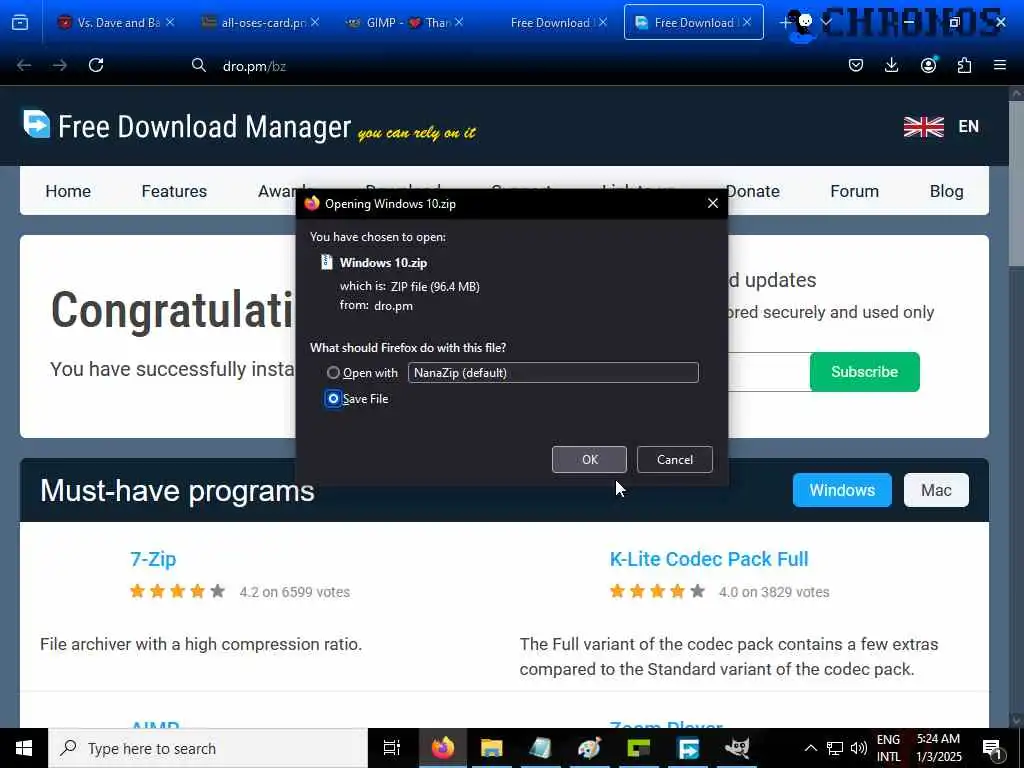This screenshot has width=1024, height=768.
Task: Select the Open with radio button
Action: coord(333,373)
